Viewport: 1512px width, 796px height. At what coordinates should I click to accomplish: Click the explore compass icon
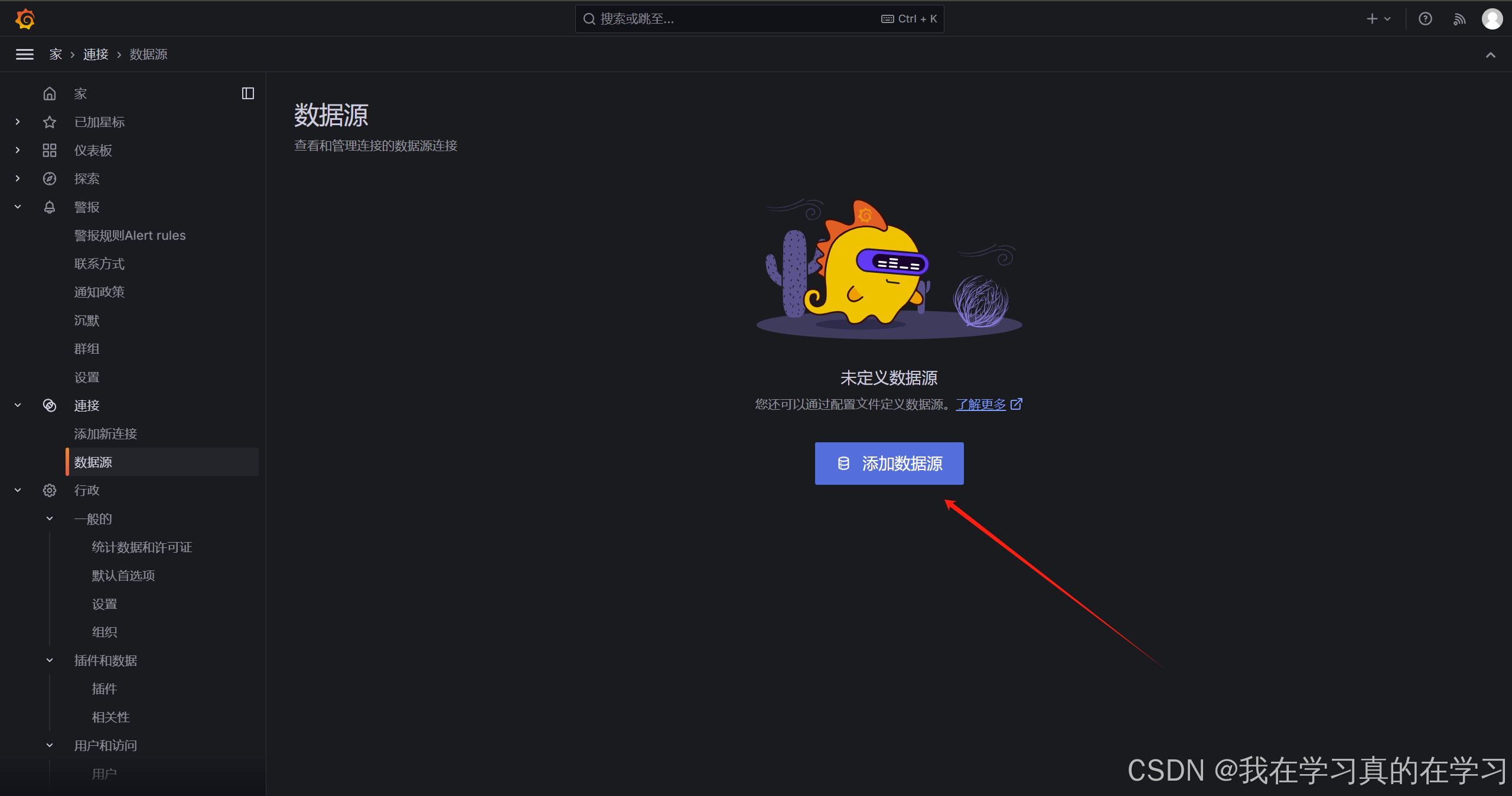click(50, 178)
